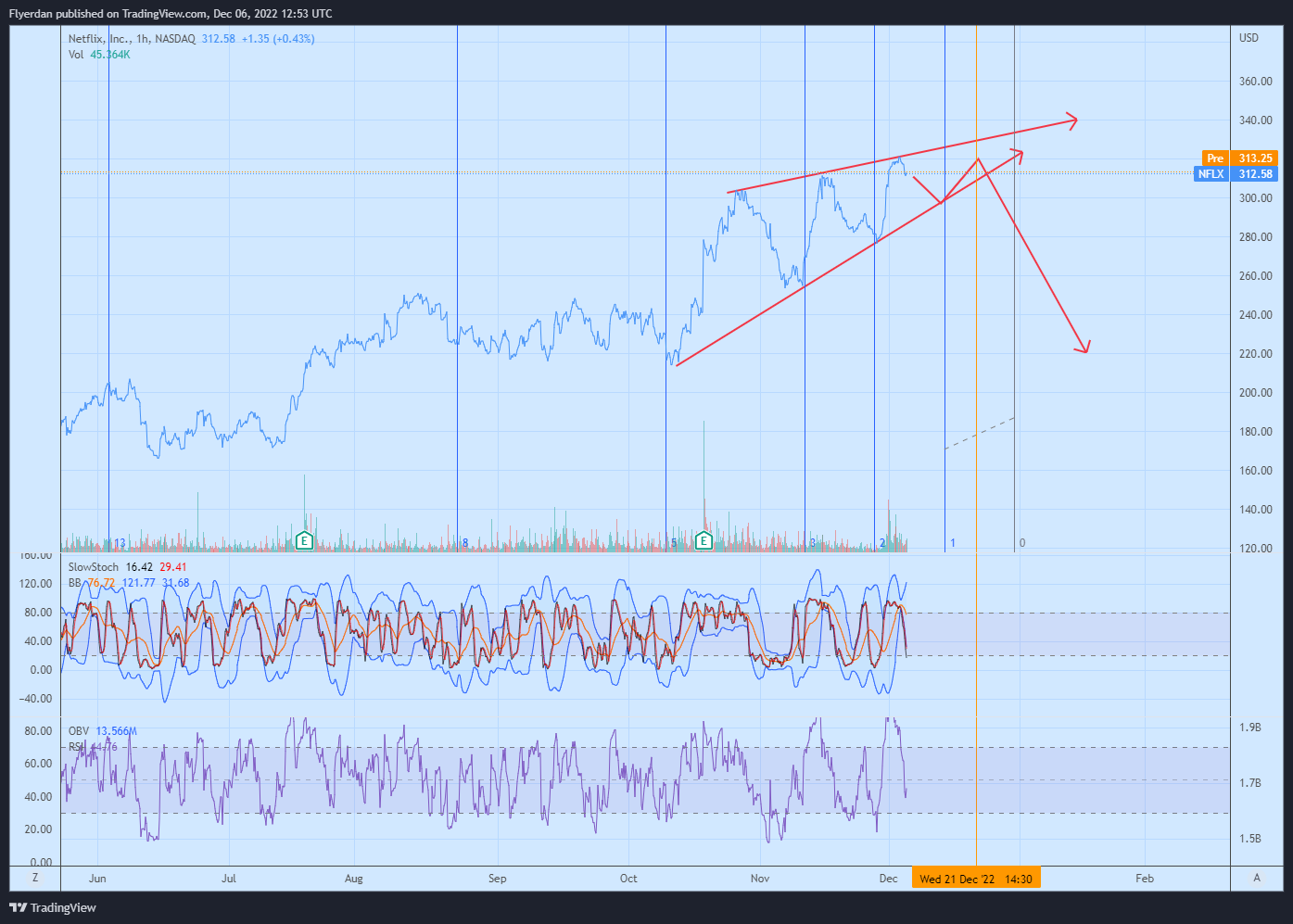Click the 260.00 price axis label
1293x924 pixels.
coord(1256,276)
